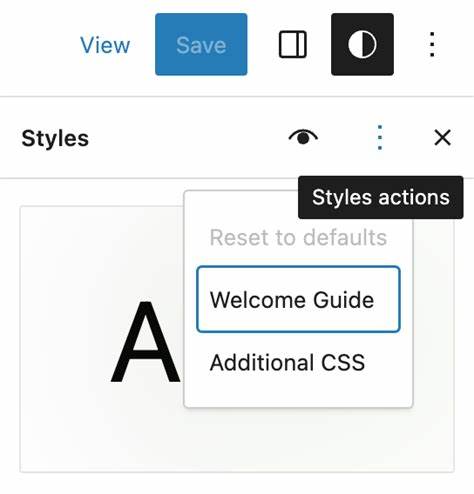The image size is (474, 494).
Task: Click the Styles actions tooltip label
Action: click(x=381, y=197)
